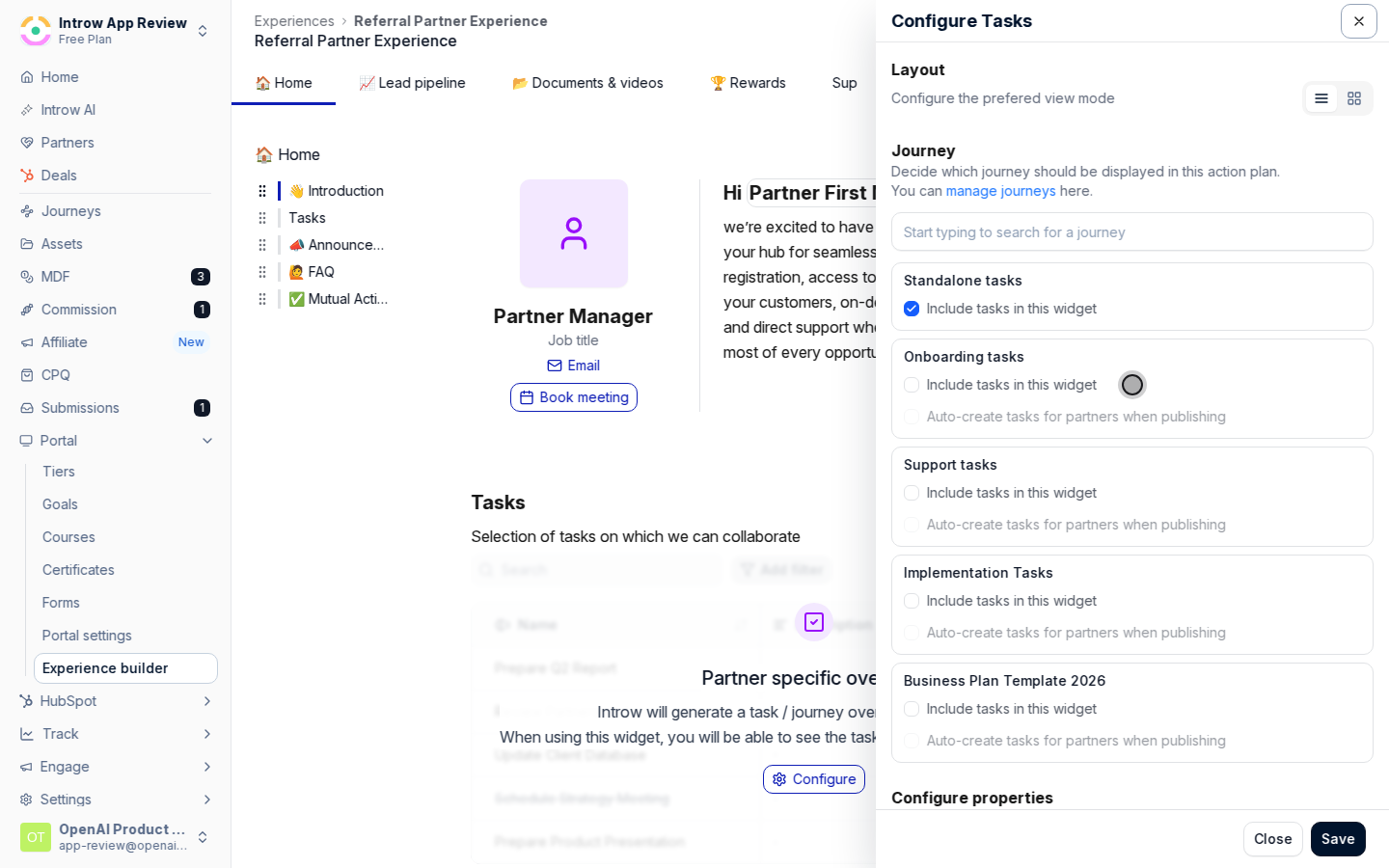Check Support tasks include in widget
Image resolution: width=1389 pixels, height=868 pixels.
pos(912,493)
